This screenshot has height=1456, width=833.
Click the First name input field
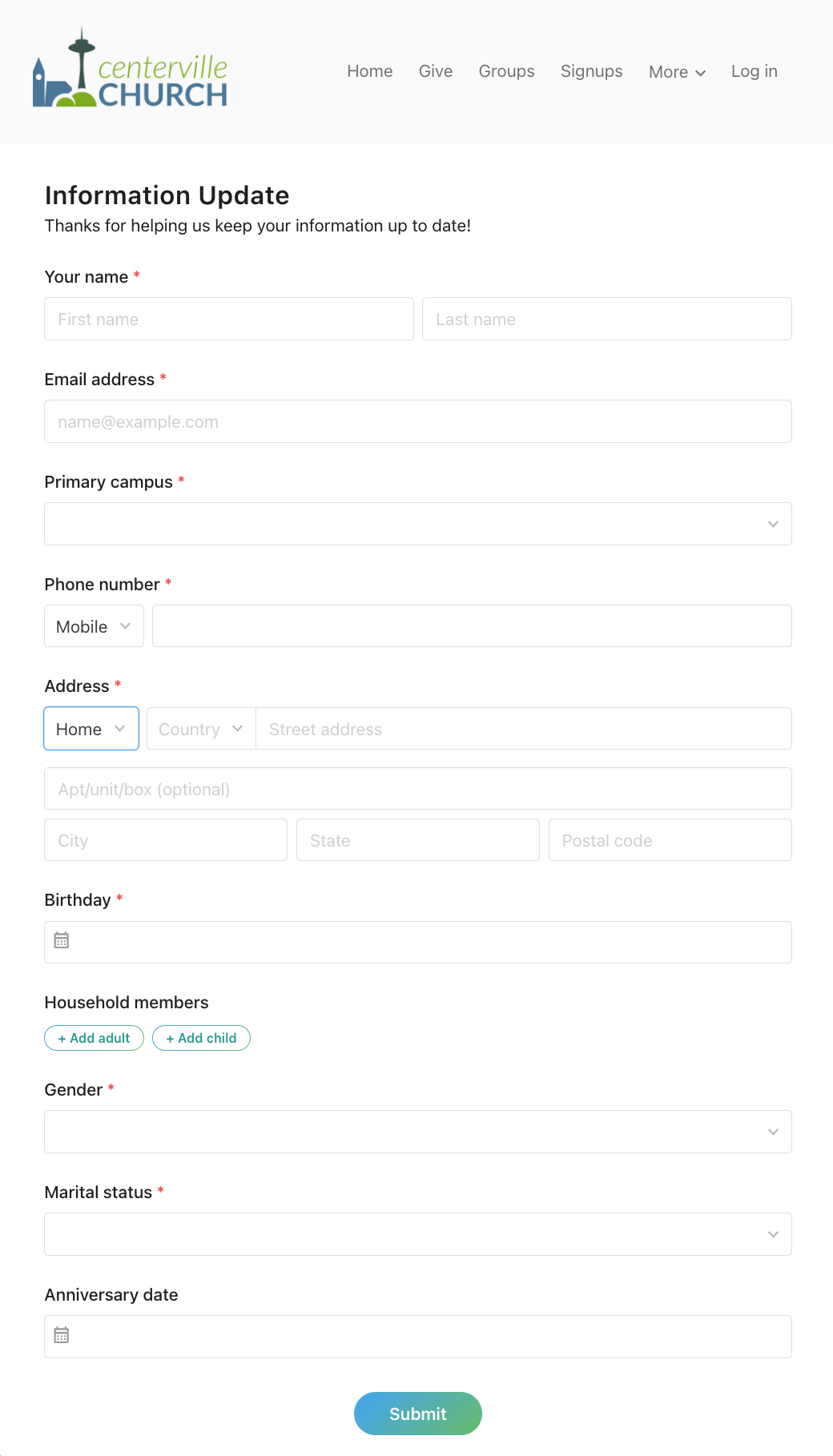point(228,319)
